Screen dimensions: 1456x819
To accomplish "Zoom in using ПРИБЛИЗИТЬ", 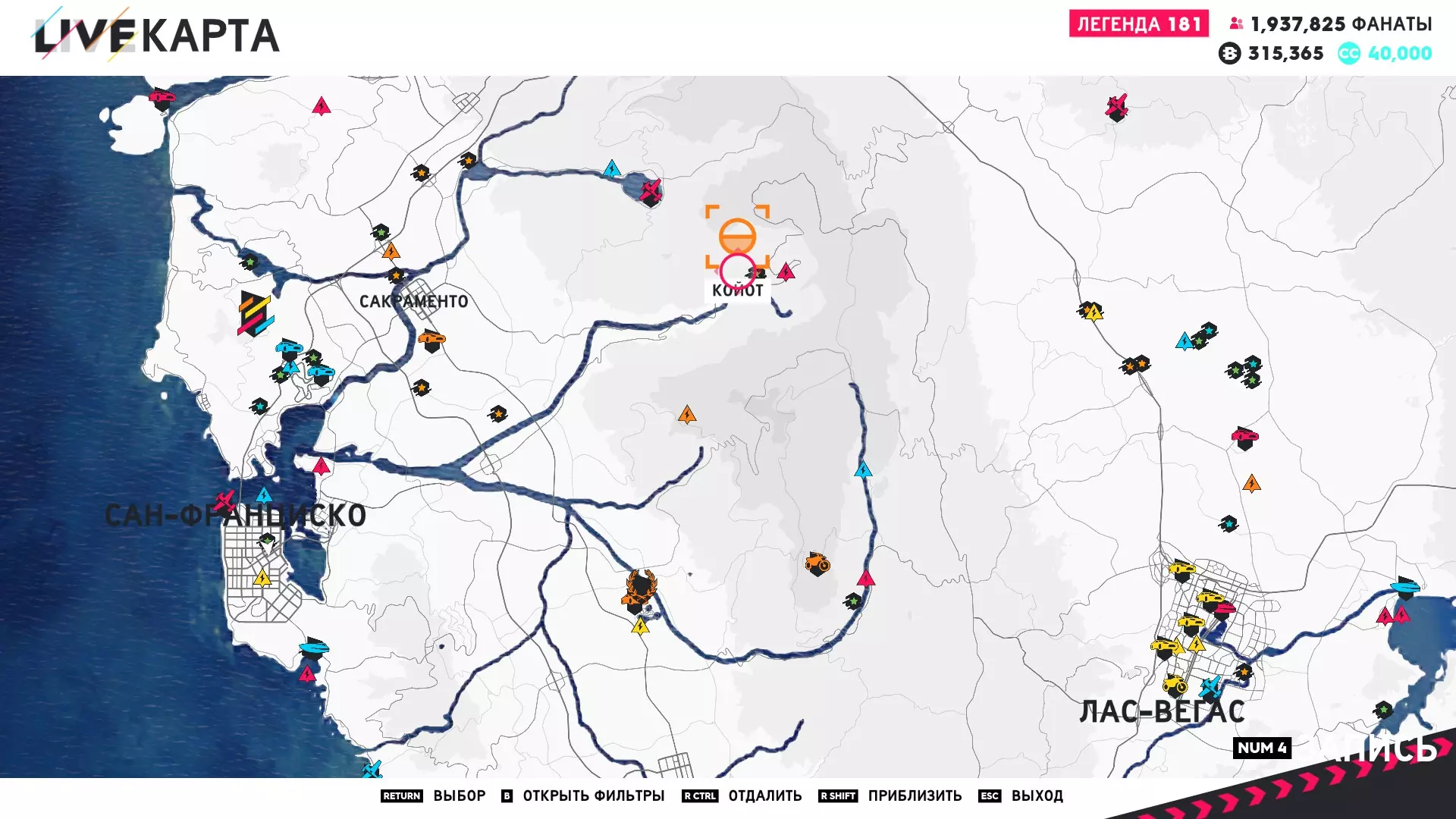I will pyautogui.click(x=914, y=795).
